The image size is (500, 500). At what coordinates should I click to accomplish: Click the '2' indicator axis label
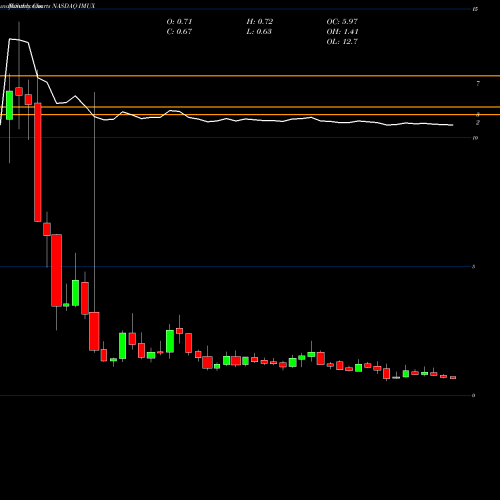coord(478,123)
